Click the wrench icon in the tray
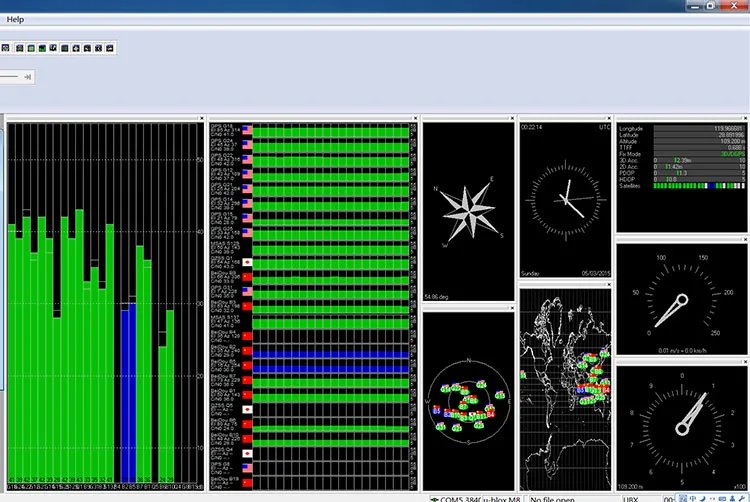The height and width of the screenshot is (502, 750). click(741, 499)
